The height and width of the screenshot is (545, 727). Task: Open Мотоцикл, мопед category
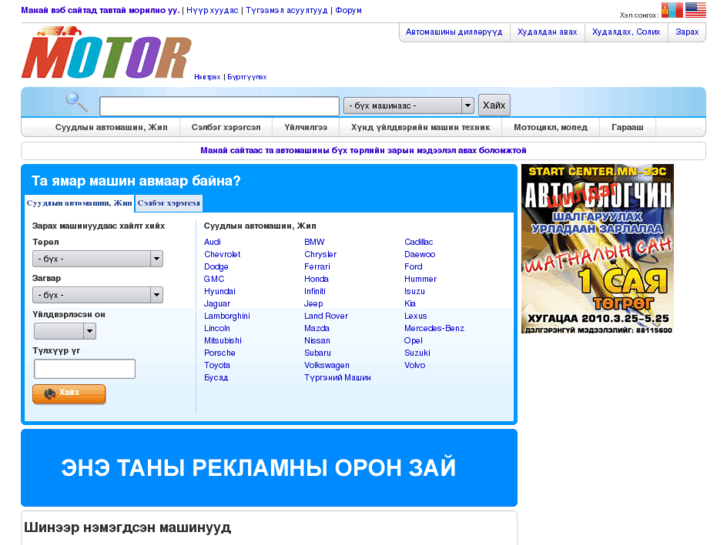550,127
